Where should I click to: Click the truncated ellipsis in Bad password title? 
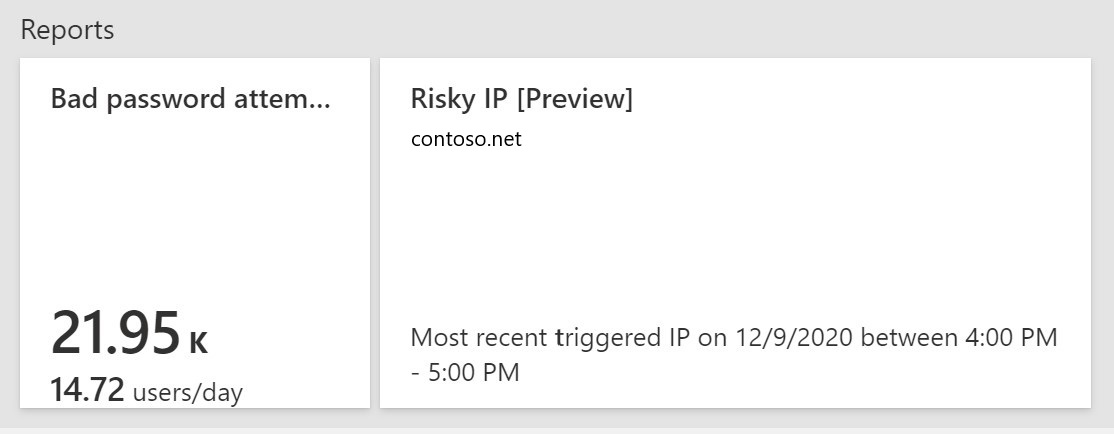pos(320,100)
